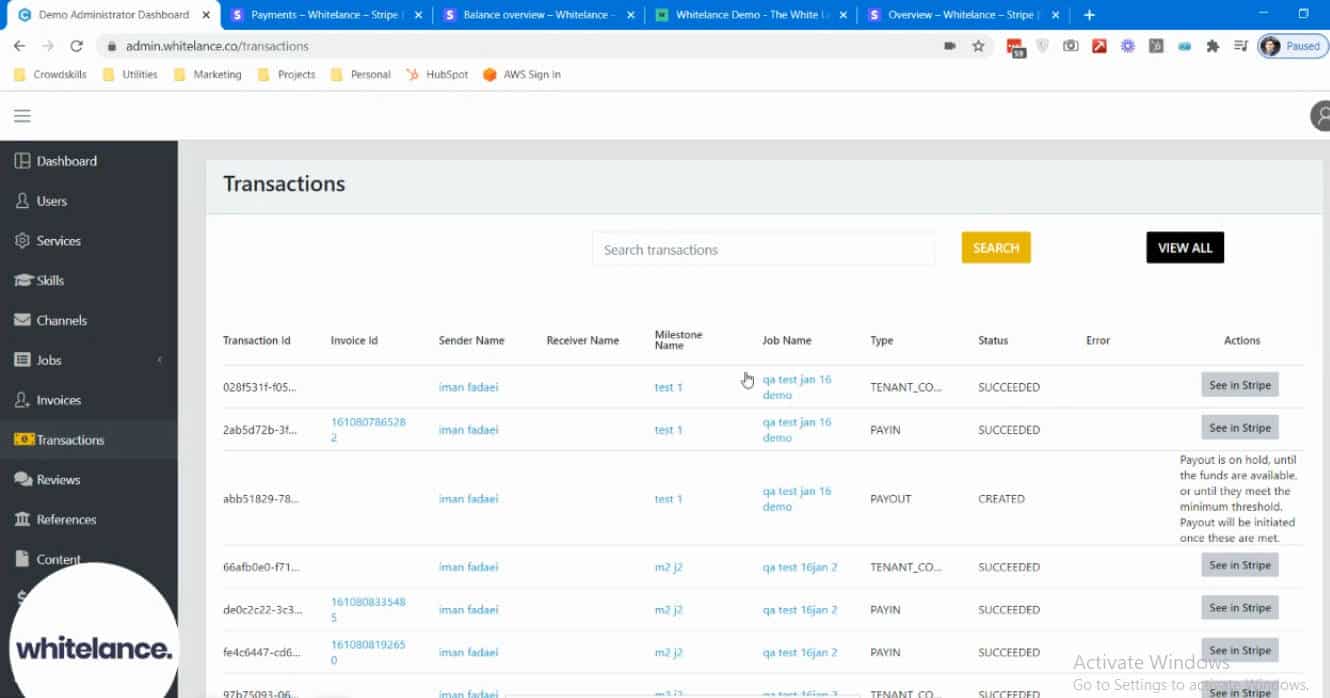Image resolution: width=1330 pixels, height=698 pixels.
Task: Go back with browser back arrow
Action: [x=19, y=46]
